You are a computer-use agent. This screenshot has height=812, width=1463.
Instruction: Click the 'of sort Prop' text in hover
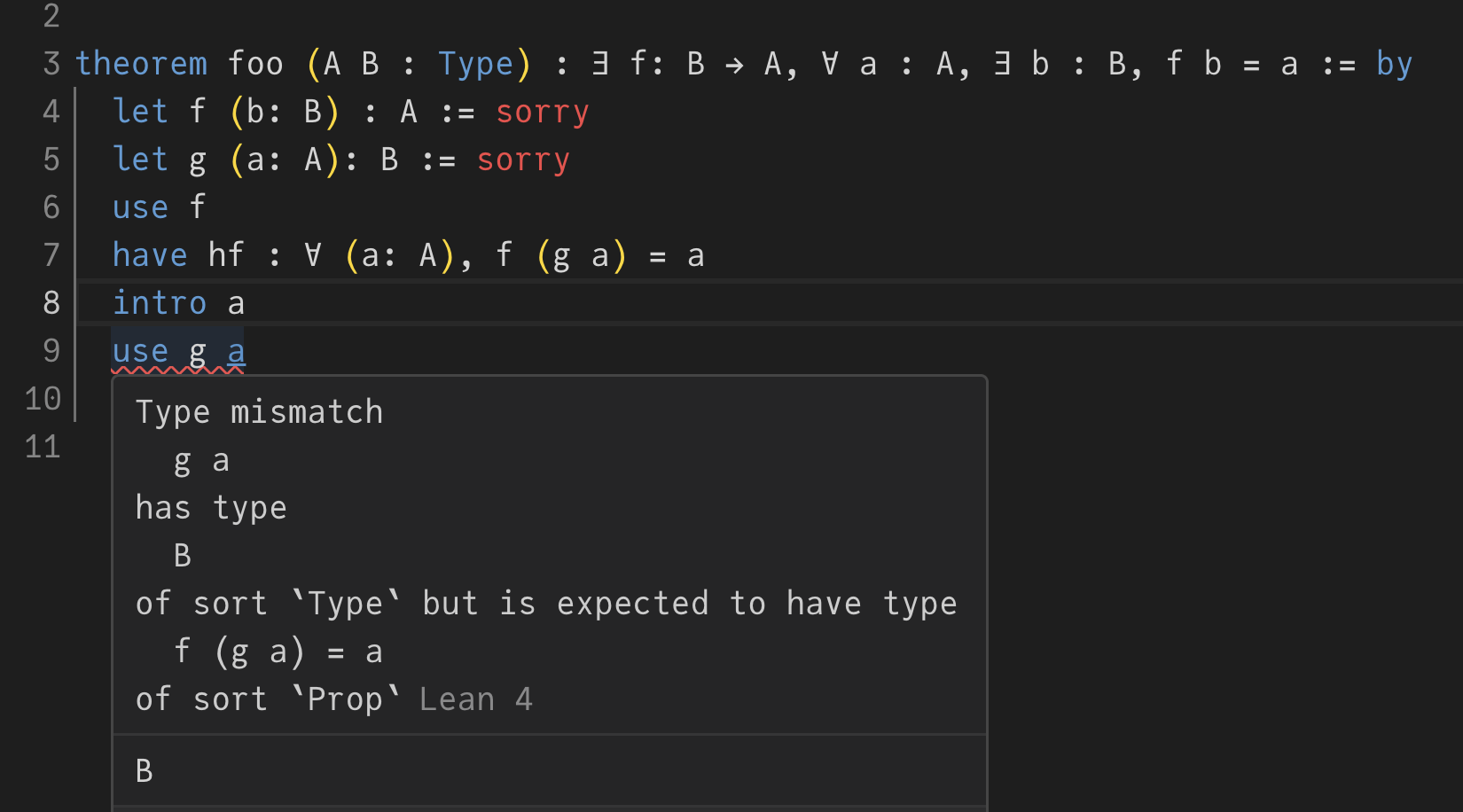tap(268, 699)
